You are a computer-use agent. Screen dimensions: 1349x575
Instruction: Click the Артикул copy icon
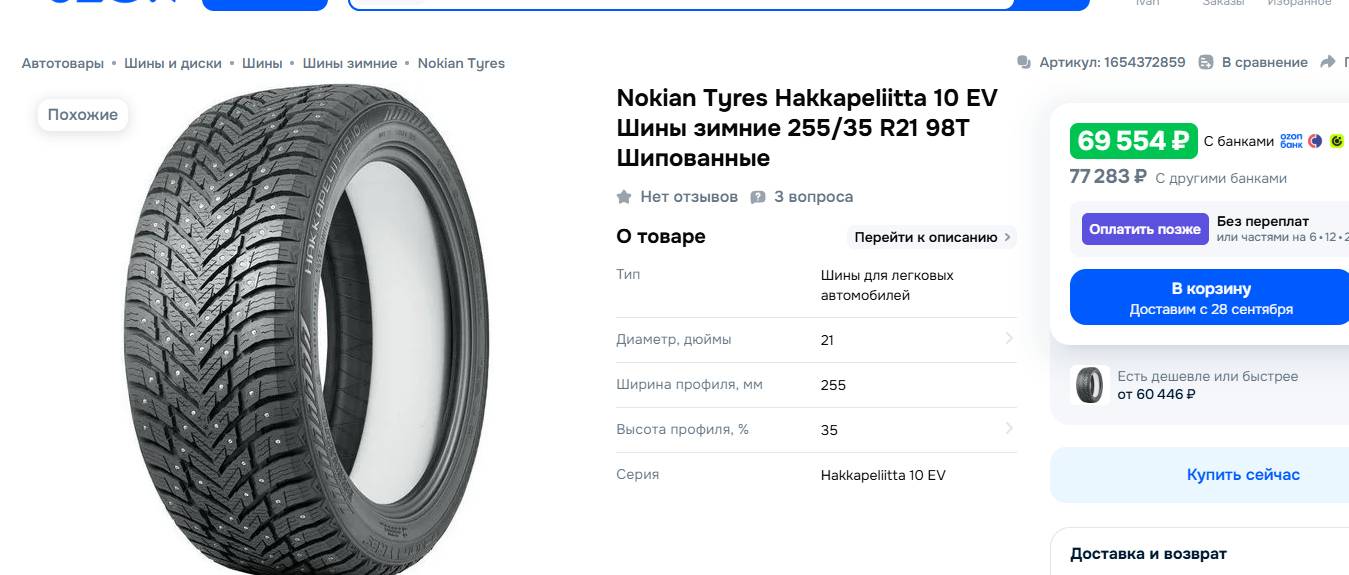1023,62
